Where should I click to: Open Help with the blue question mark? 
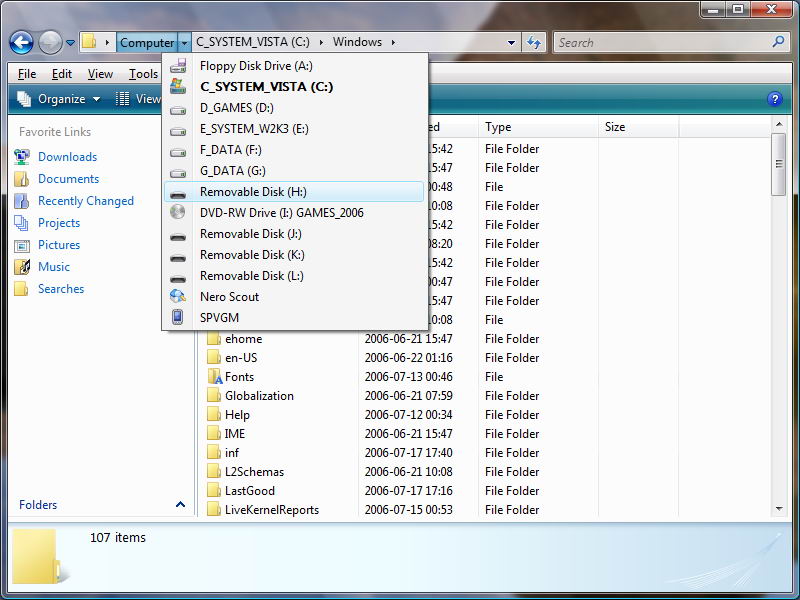click(774, 99)
